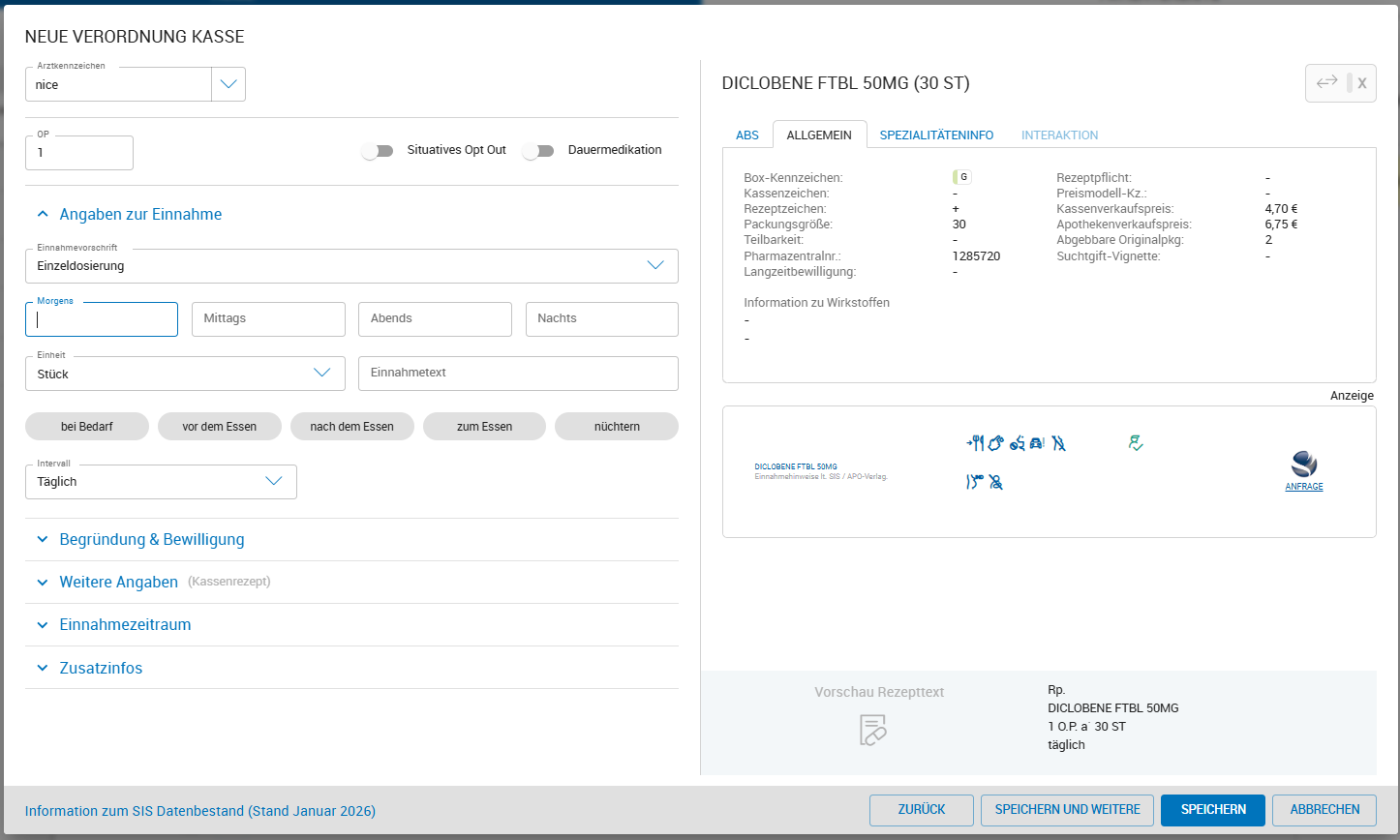Click the SIS globe logo above ANFRAGE
The height and width of the screenshot is (840, 1400).
coord(1304,464)
